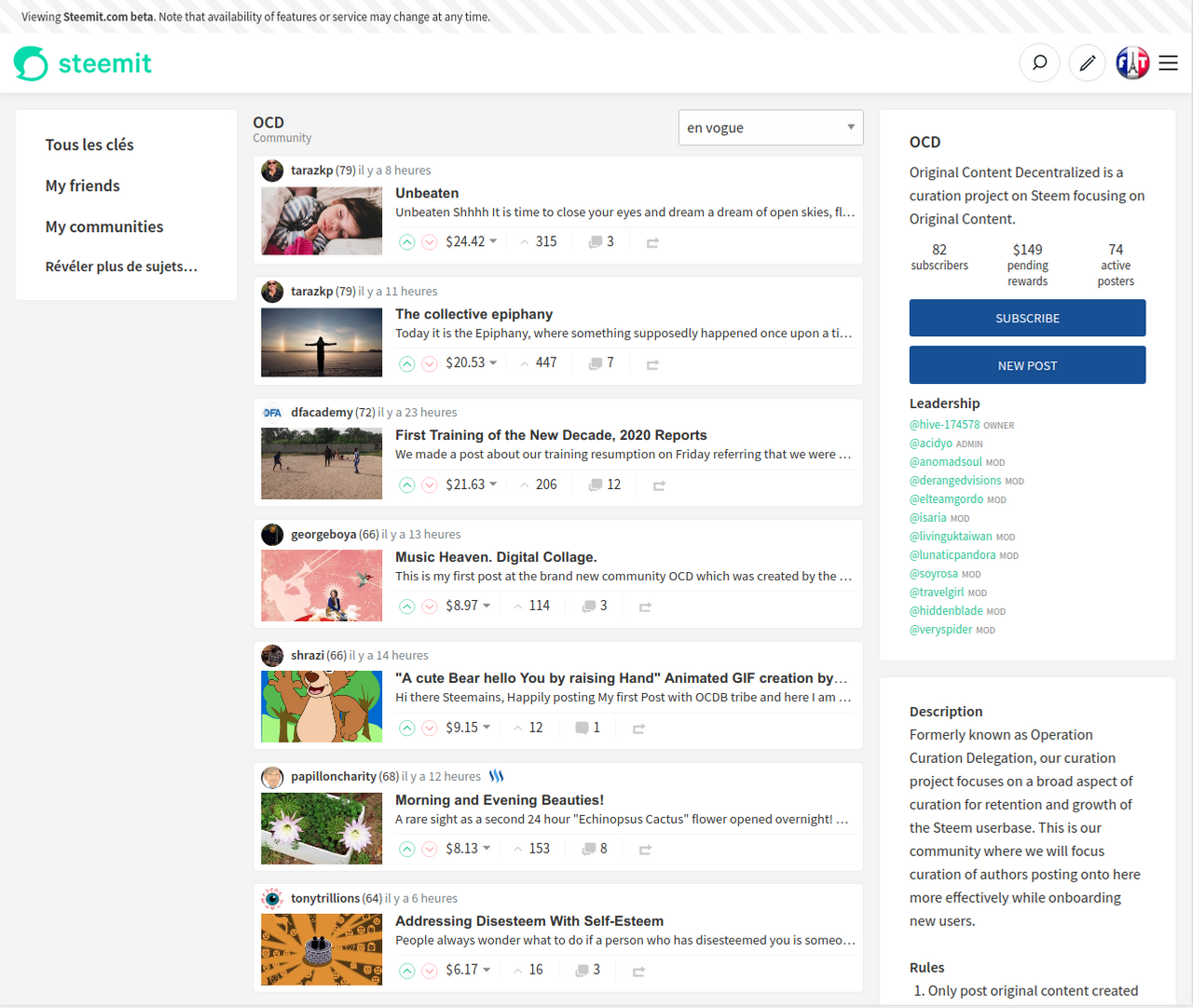Downvote the Unbeaten post
This screenshot has width=1193, height=1008.
click(x=430, y=242)
